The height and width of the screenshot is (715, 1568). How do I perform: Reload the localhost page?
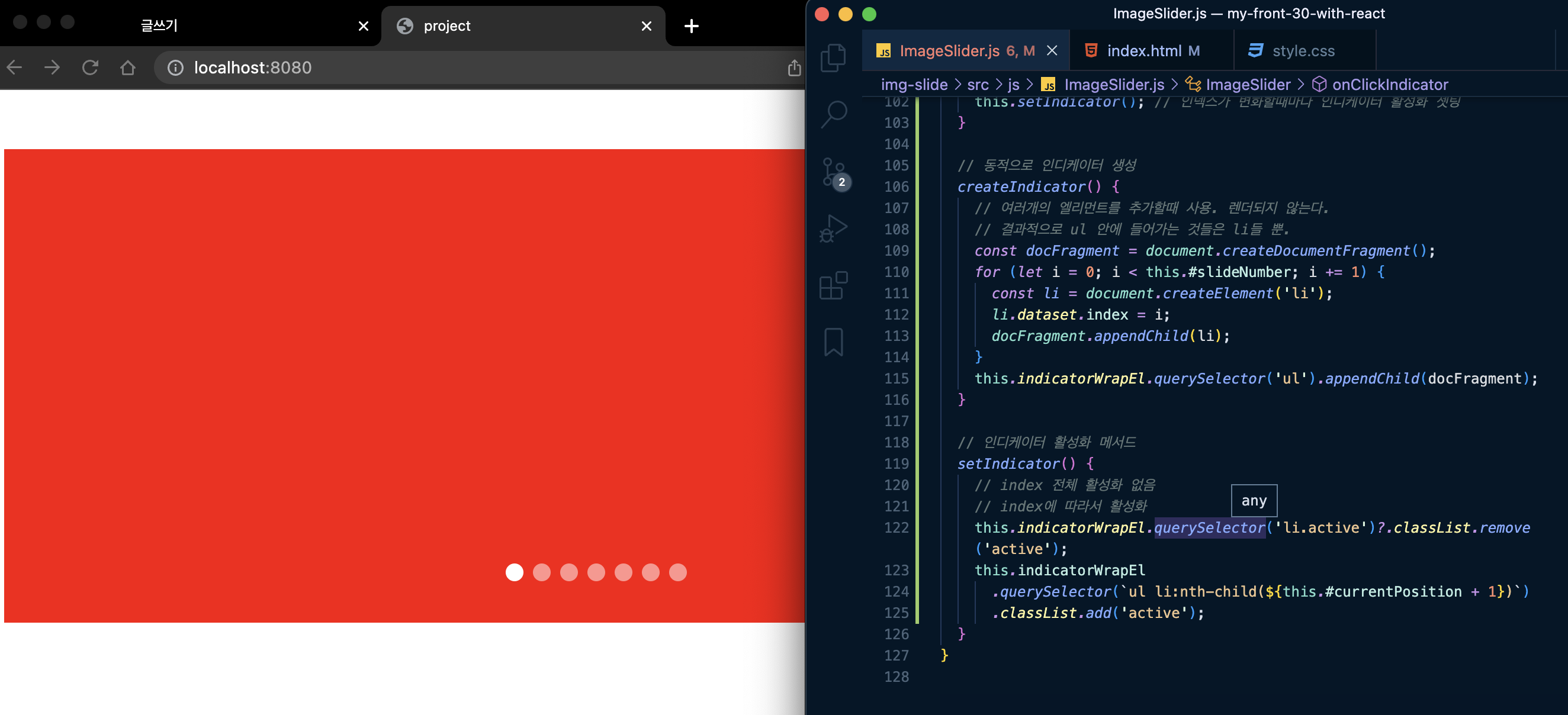pyautogui.click(x=90, y=67)
